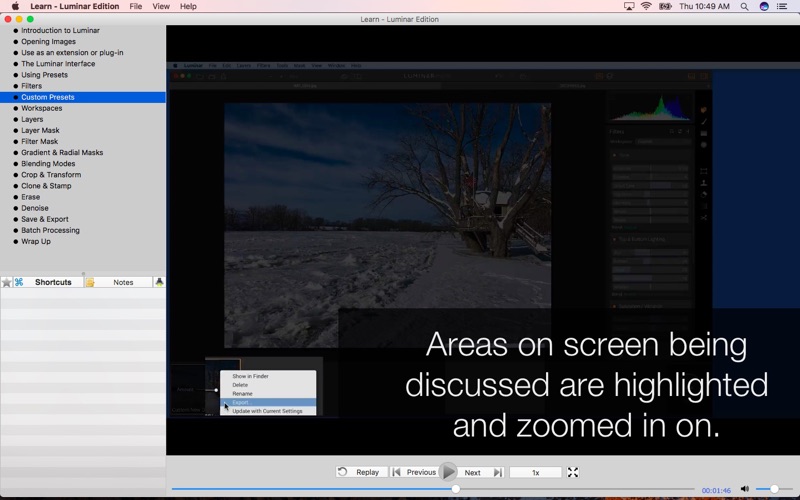Adjust the volume slider
This screenshot has height=500, width=800.
click(x=774, y=489)
